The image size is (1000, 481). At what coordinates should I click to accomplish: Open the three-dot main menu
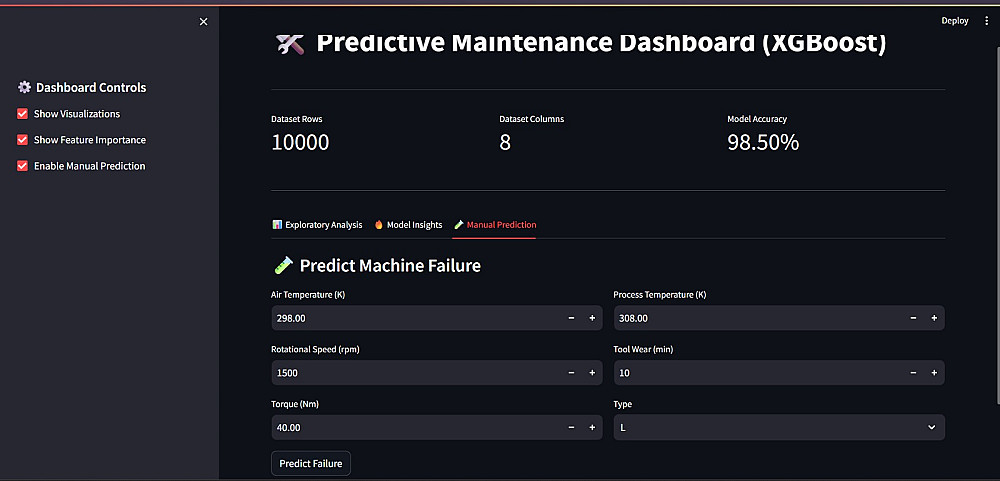click(986, 20)
